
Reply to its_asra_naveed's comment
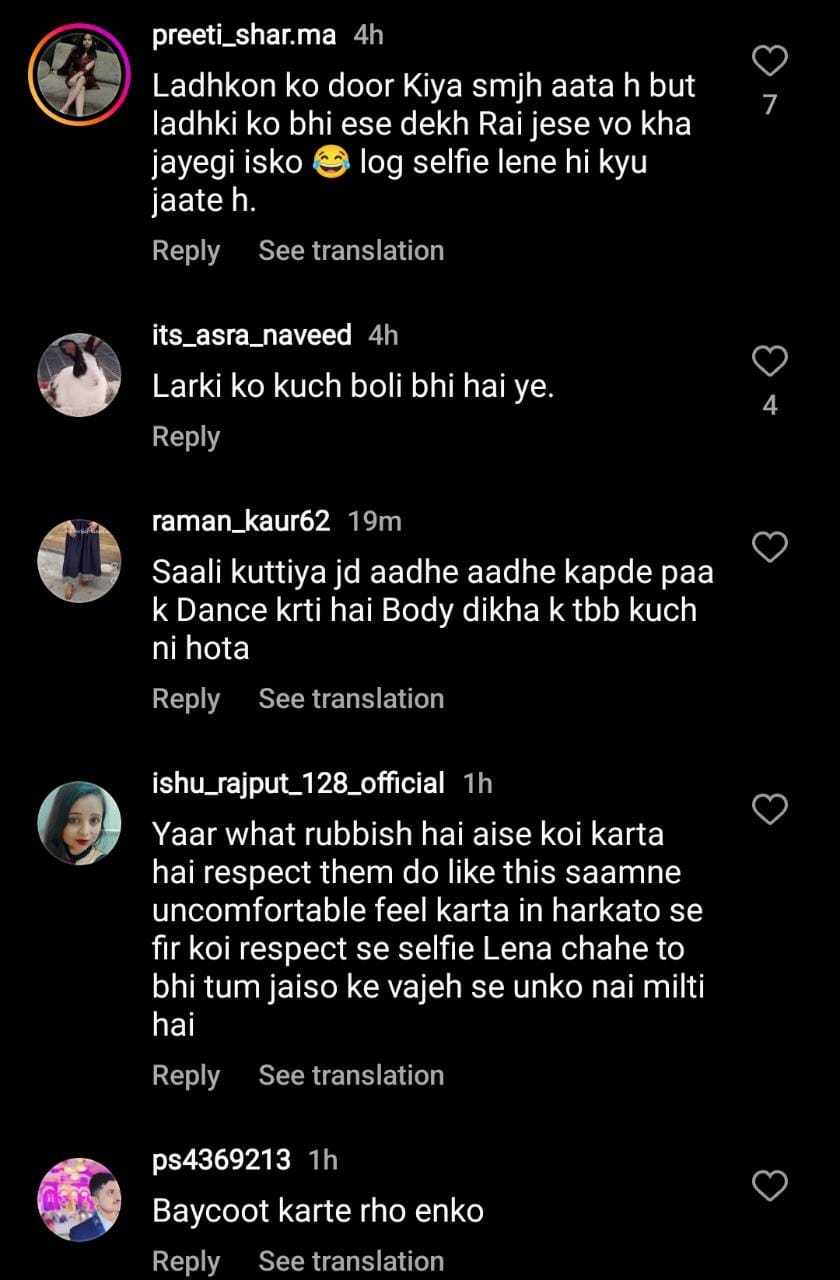click(x=186, y=437)
